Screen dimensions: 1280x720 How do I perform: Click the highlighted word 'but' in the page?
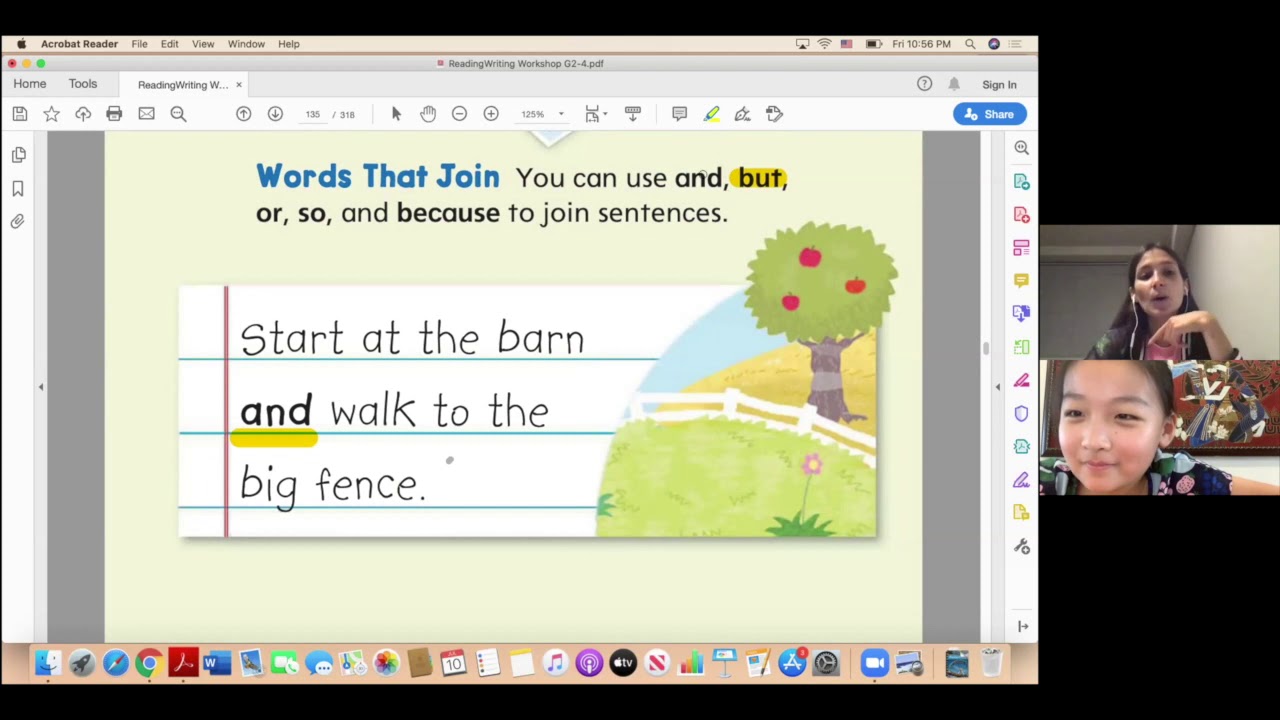[x=760, y=178]
